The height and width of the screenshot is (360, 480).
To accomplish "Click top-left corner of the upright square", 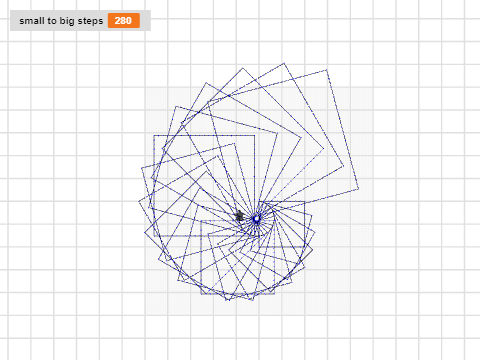I will pyautogui.click(x=154, y=135).
